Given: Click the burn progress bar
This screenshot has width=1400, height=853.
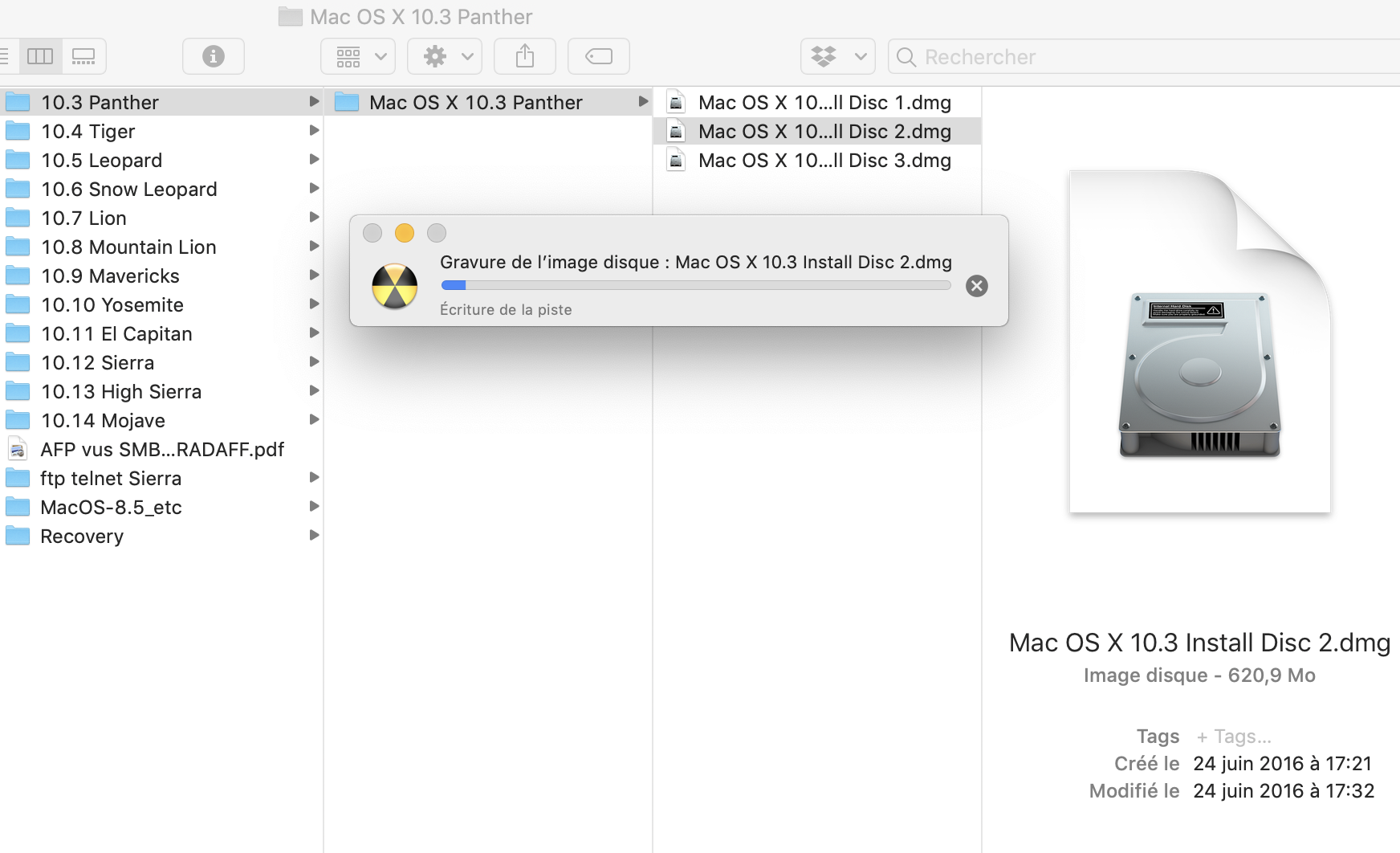Looking at the screenshot, I should tap(696, 285).
